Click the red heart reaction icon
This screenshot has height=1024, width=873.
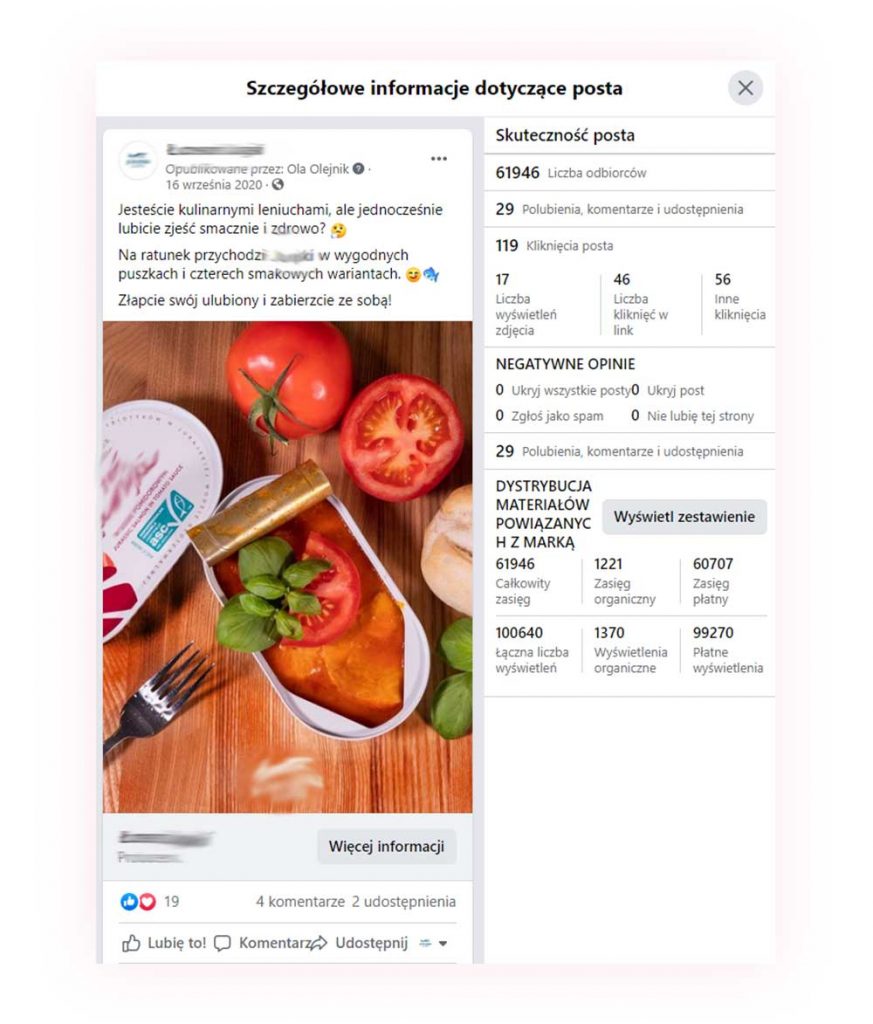[x=148, y=902]
